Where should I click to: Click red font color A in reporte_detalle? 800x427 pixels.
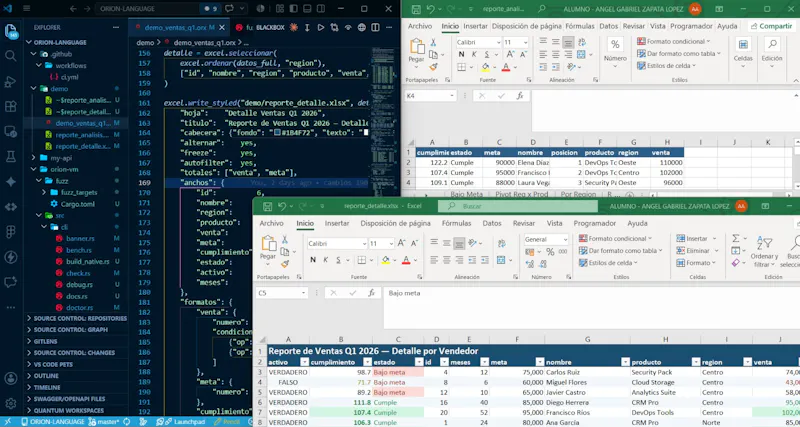[406, 260]
